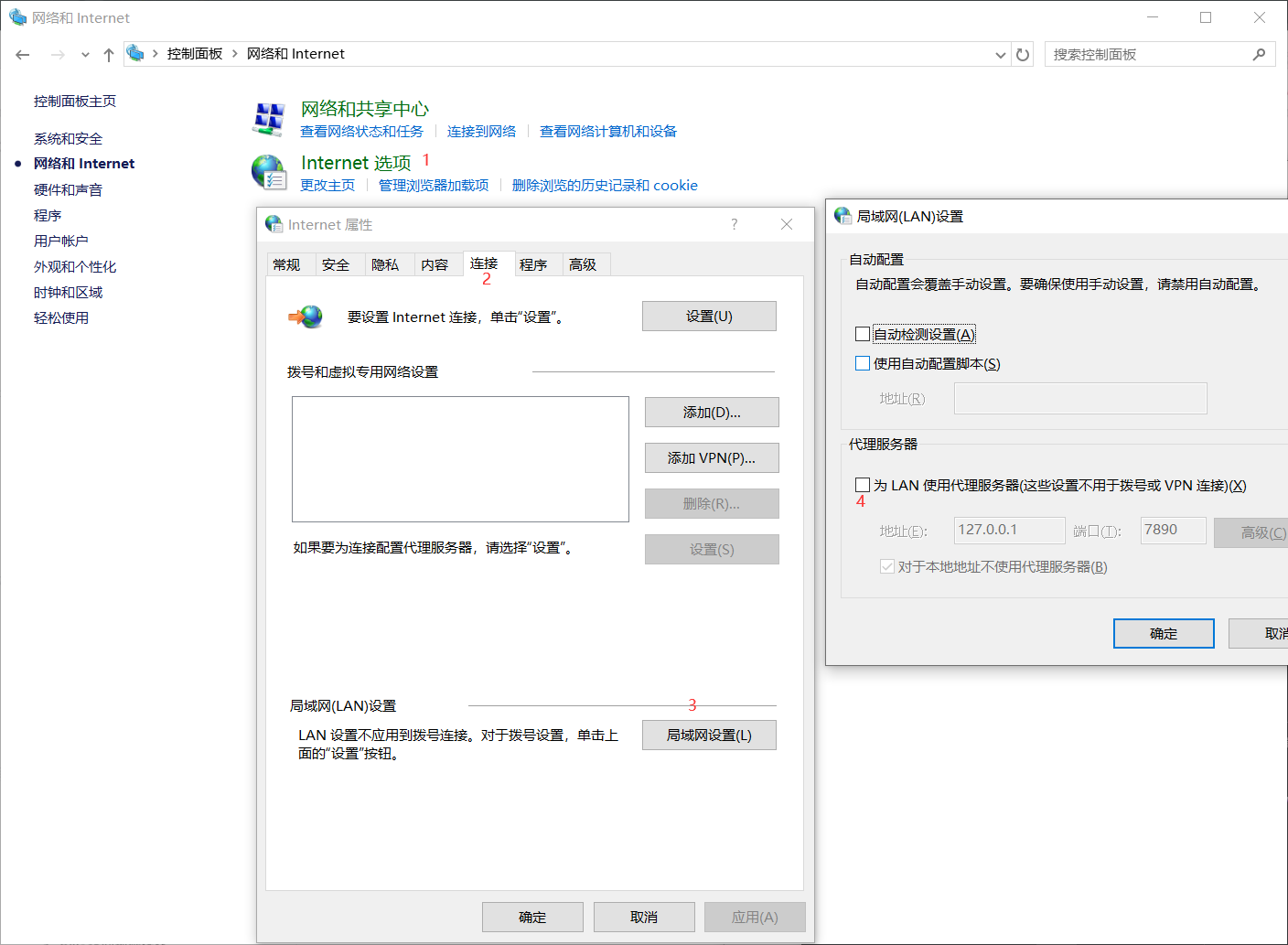The height and width of the screenshot is (945, 1288).
Task: Go up one level with the up arrow
Action: pos(108,54)
